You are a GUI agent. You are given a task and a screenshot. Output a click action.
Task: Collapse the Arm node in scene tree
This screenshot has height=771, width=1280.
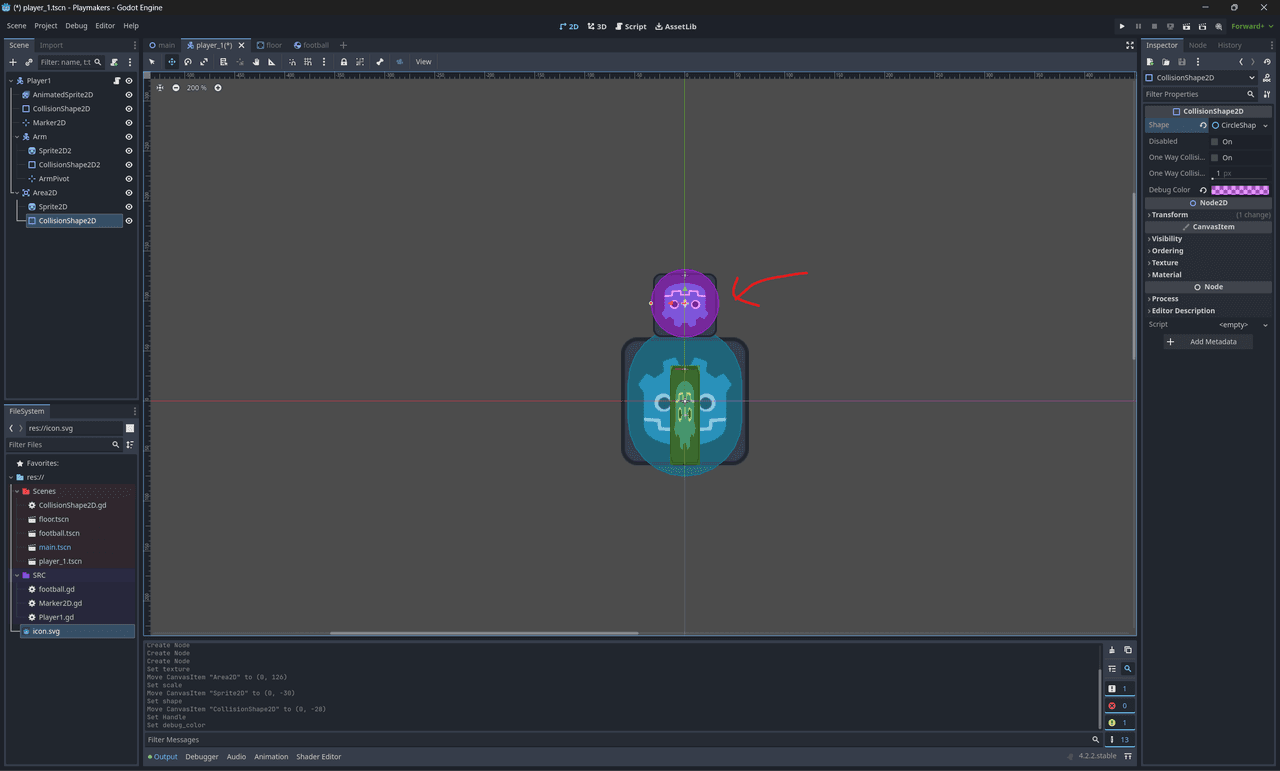point(17,137)
